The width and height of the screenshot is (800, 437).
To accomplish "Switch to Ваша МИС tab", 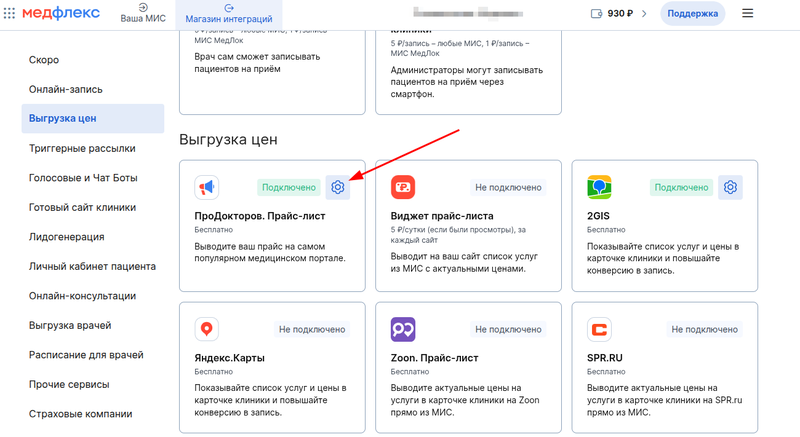I will 143,13.
